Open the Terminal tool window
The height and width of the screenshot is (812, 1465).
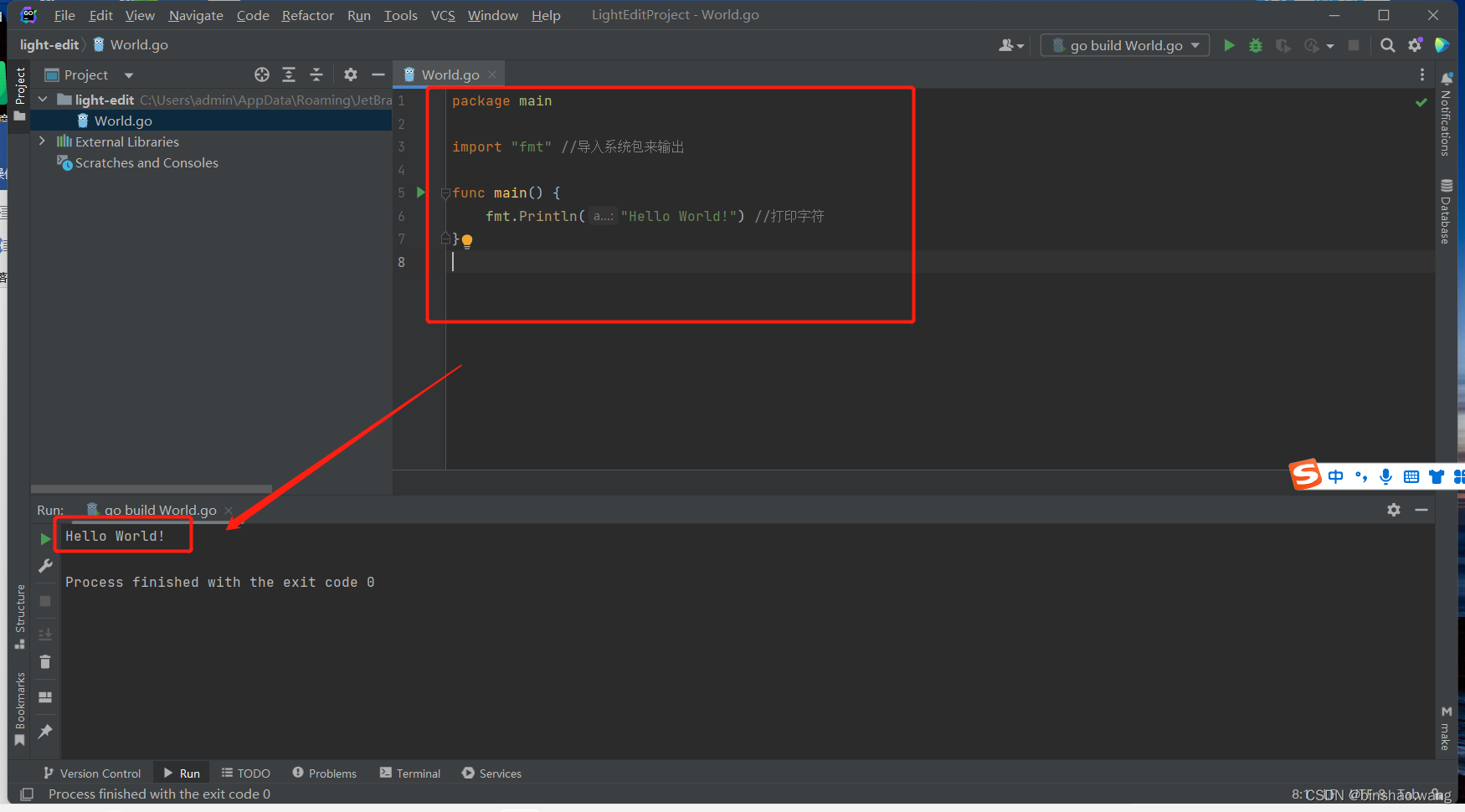pyautogui.click(x=410, y=773)
